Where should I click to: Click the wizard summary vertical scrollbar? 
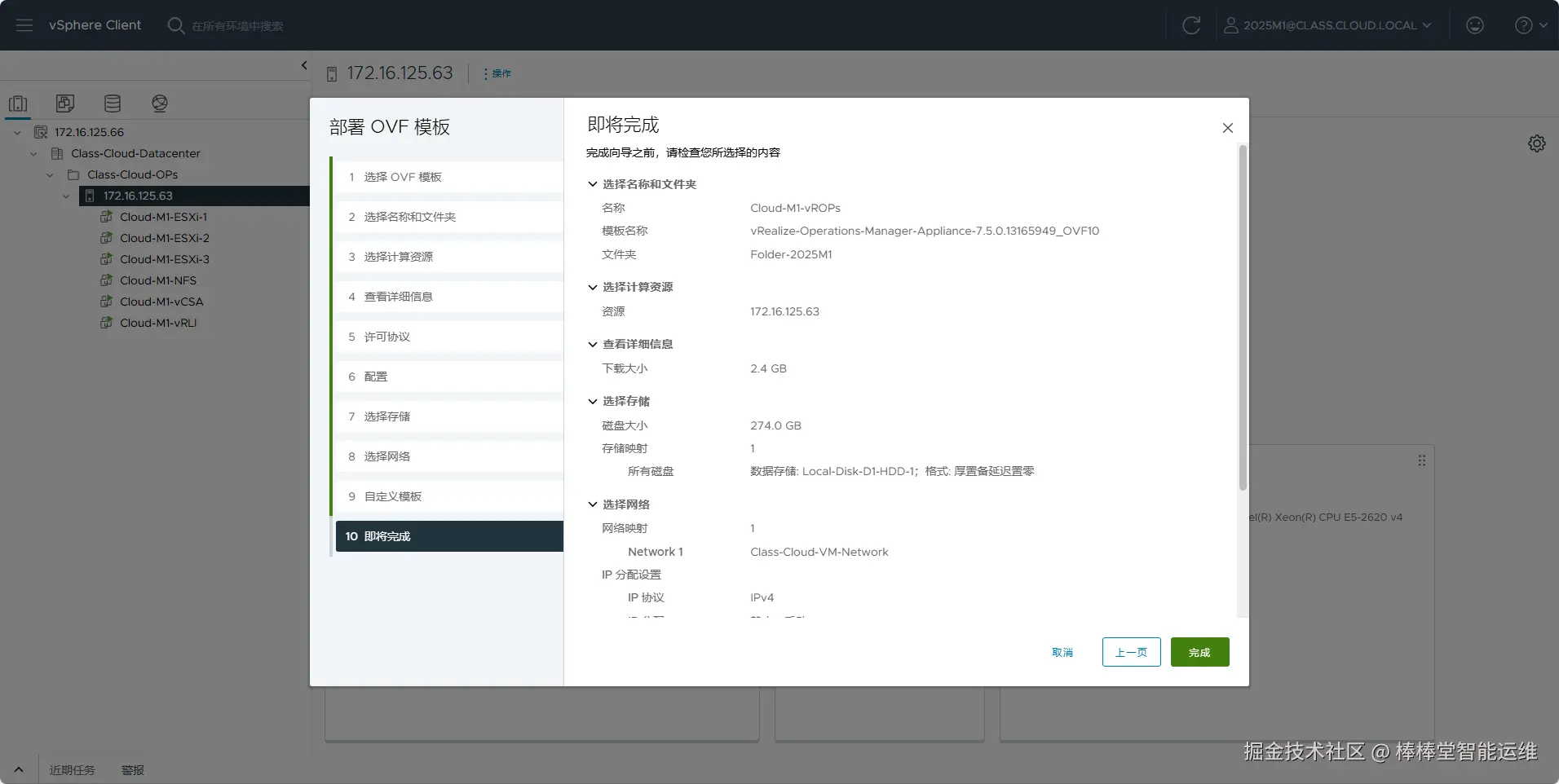tap(1243, 318)
